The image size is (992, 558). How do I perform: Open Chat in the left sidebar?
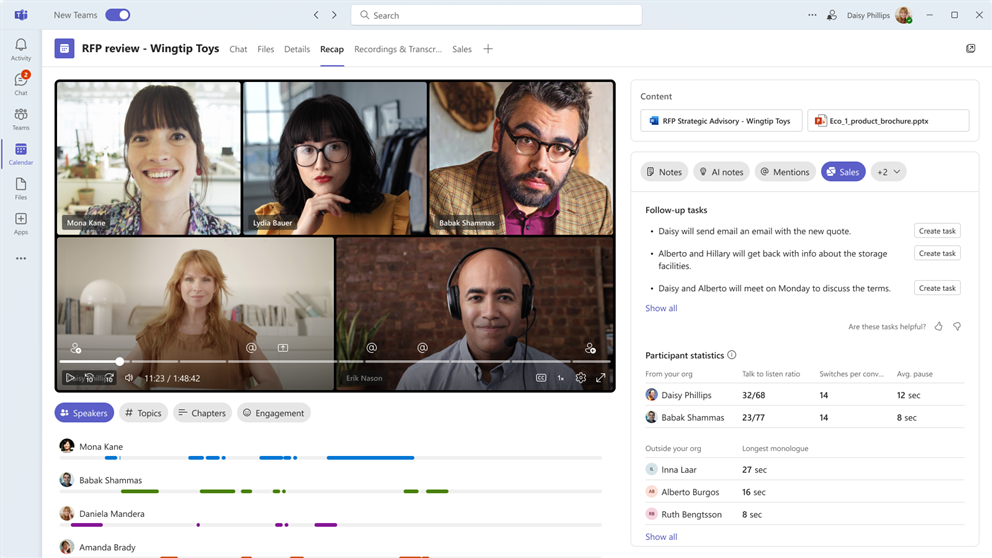click(21, 84)
